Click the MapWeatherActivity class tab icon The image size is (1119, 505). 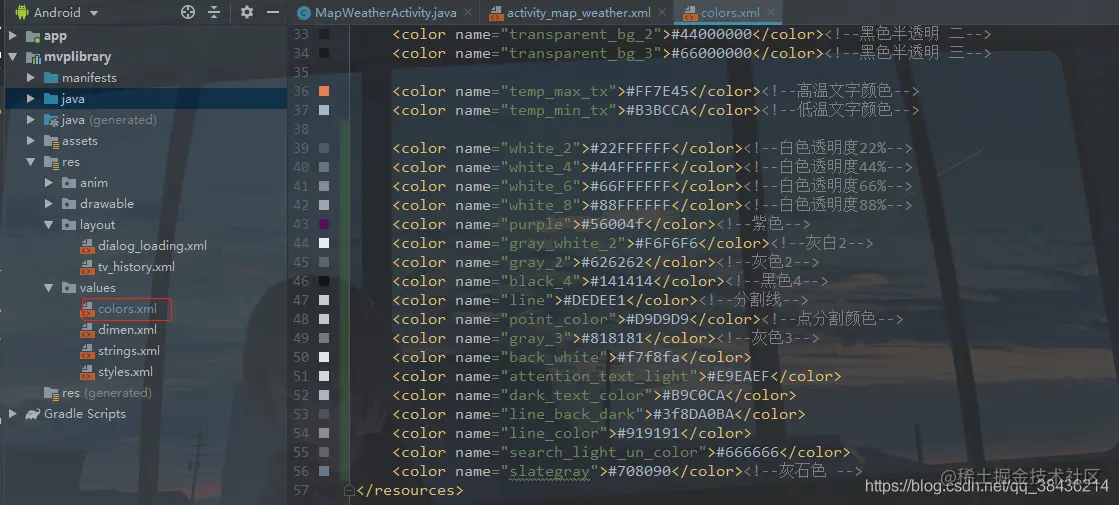tap(305, 14)
